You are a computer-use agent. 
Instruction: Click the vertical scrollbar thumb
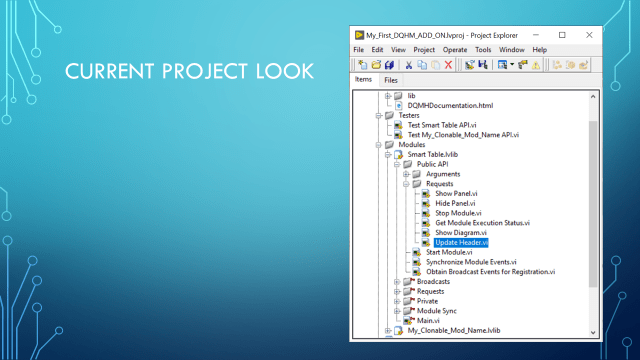(593, 204)
